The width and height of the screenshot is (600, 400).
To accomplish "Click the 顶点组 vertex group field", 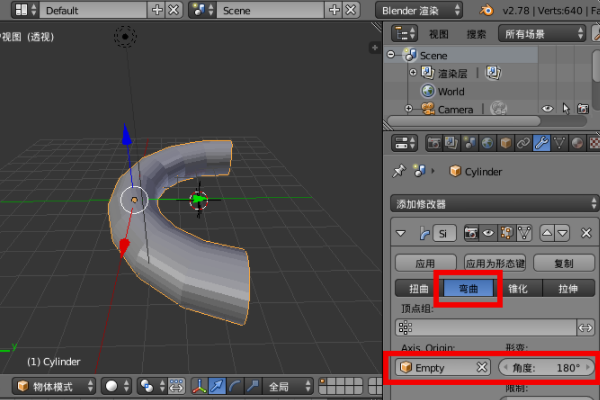I will tap(486, 328).
